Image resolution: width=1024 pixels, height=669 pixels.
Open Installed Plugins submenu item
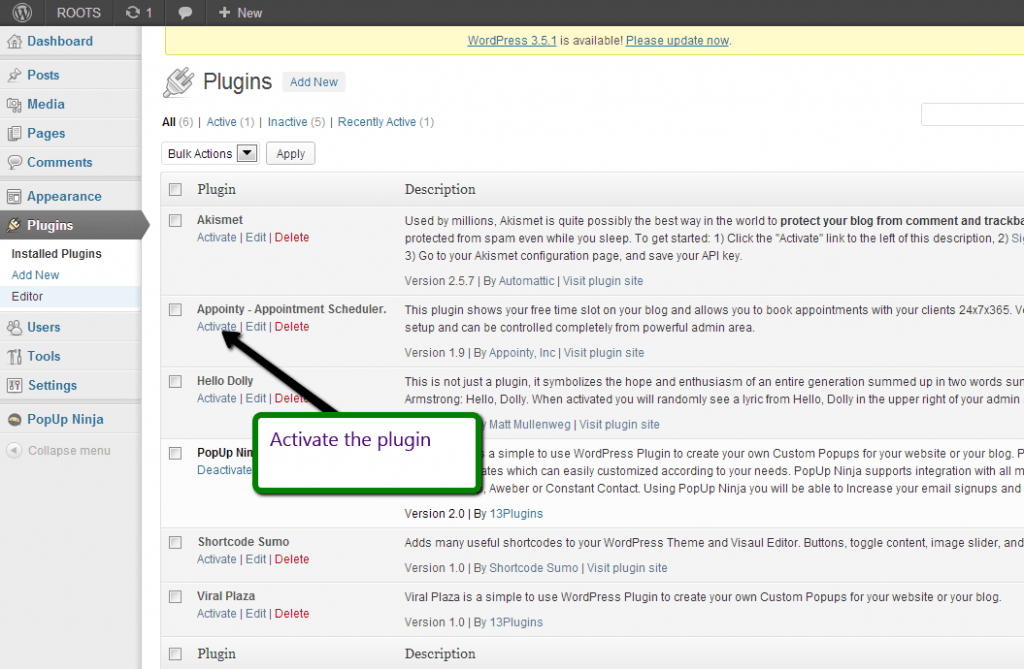click(x=57, y=253)
